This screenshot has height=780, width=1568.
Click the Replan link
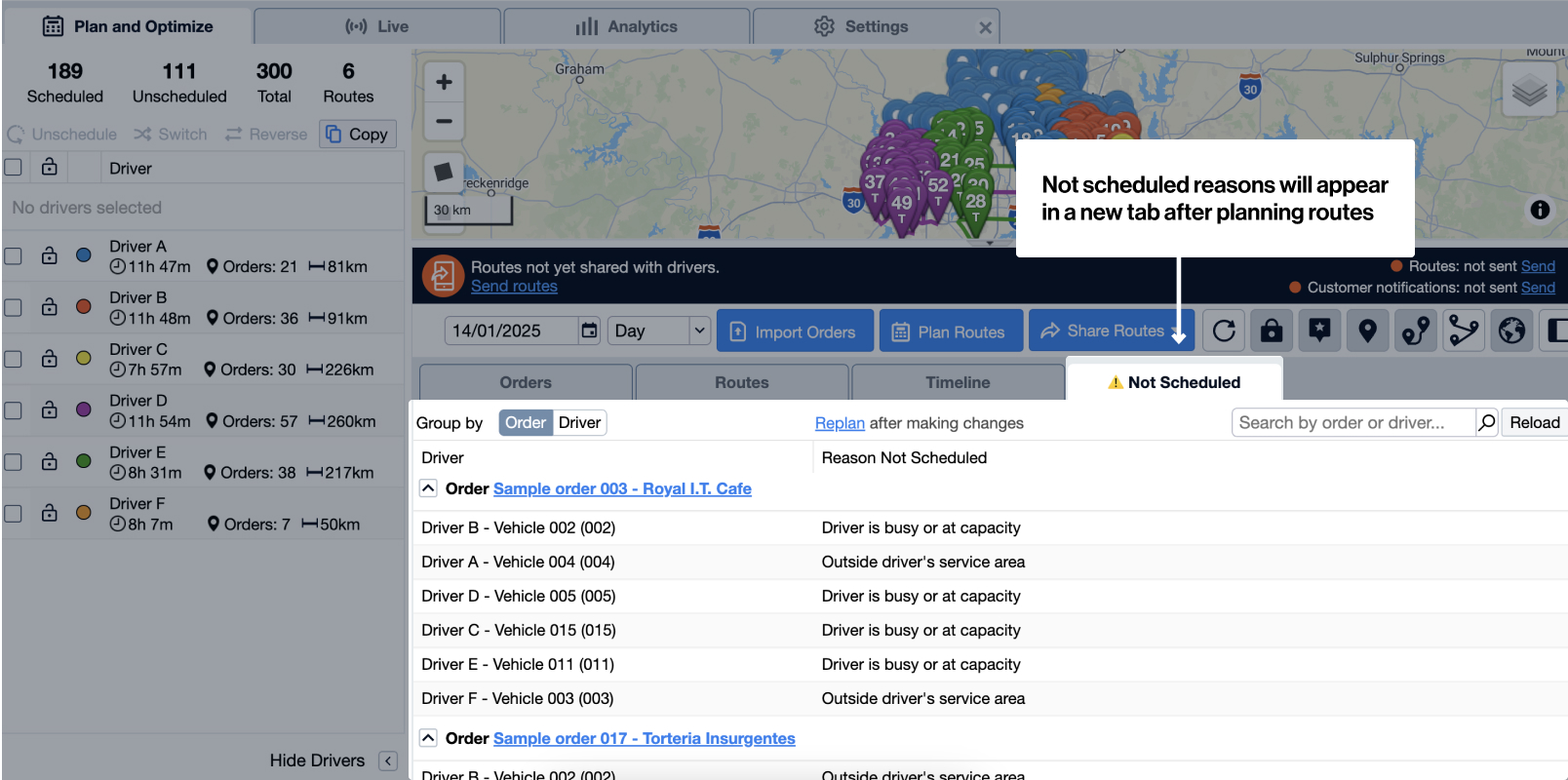tap(840, 423)
